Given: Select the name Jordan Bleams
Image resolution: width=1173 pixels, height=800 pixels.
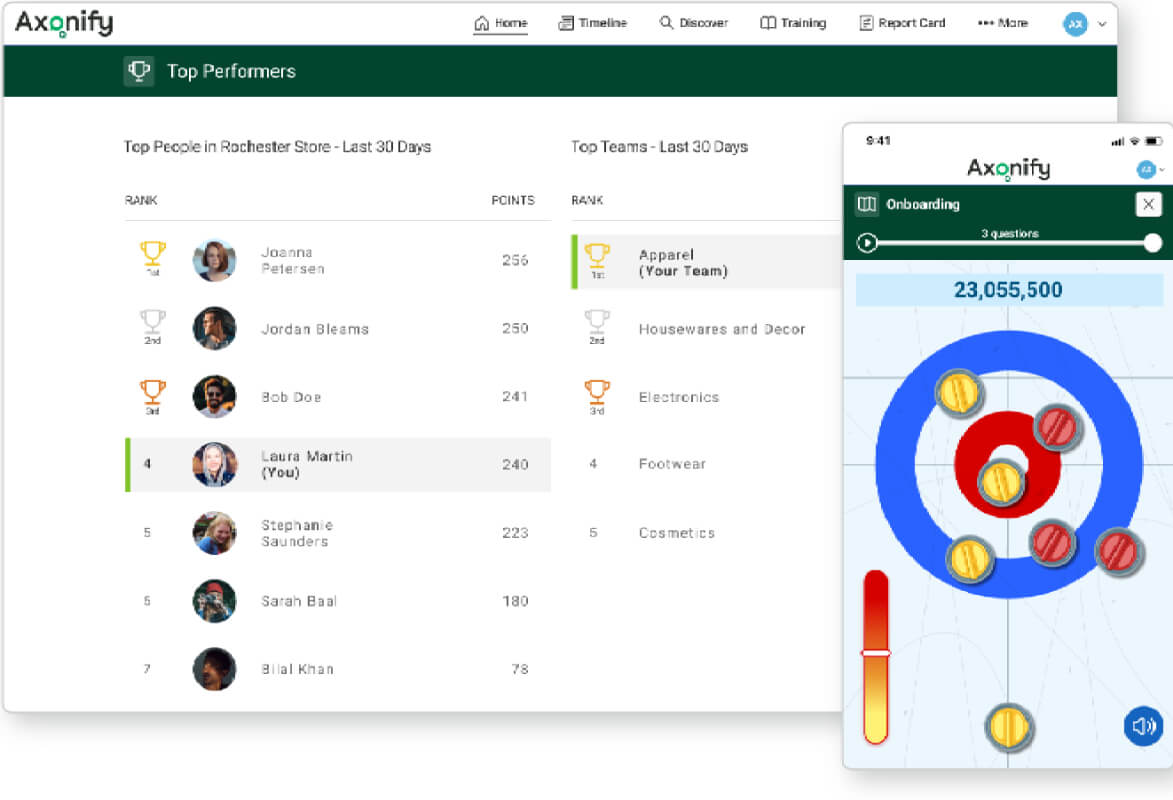Looking at the screenshot, I should pyautogui.click(x=315, y=329).
